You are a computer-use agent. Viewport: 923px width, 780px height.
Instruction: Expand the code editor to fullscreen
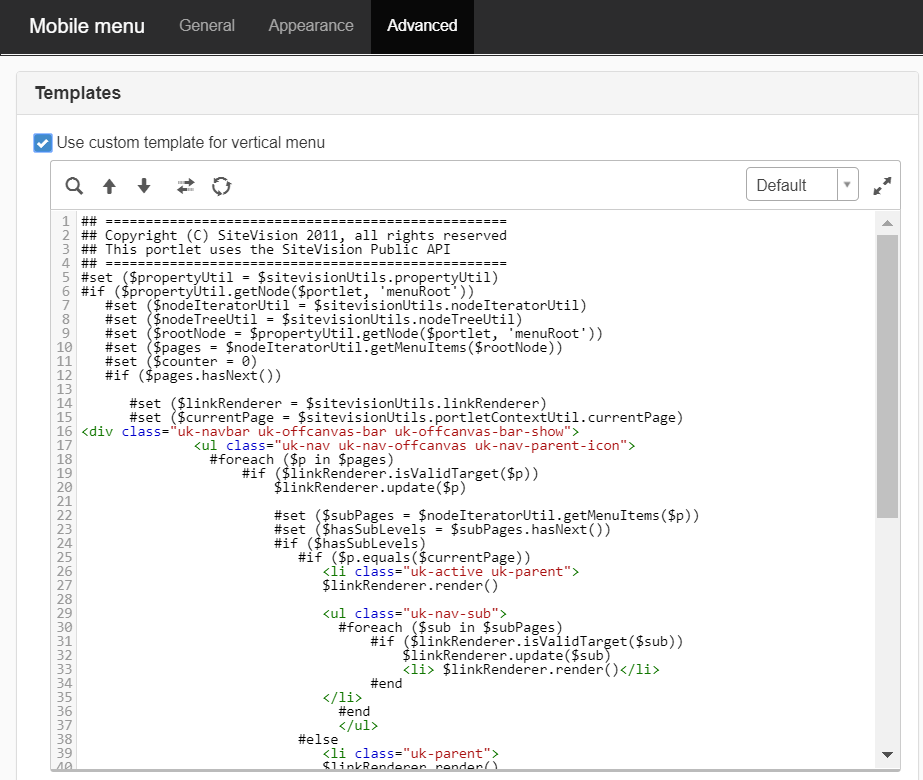click(x=881, y=186)
